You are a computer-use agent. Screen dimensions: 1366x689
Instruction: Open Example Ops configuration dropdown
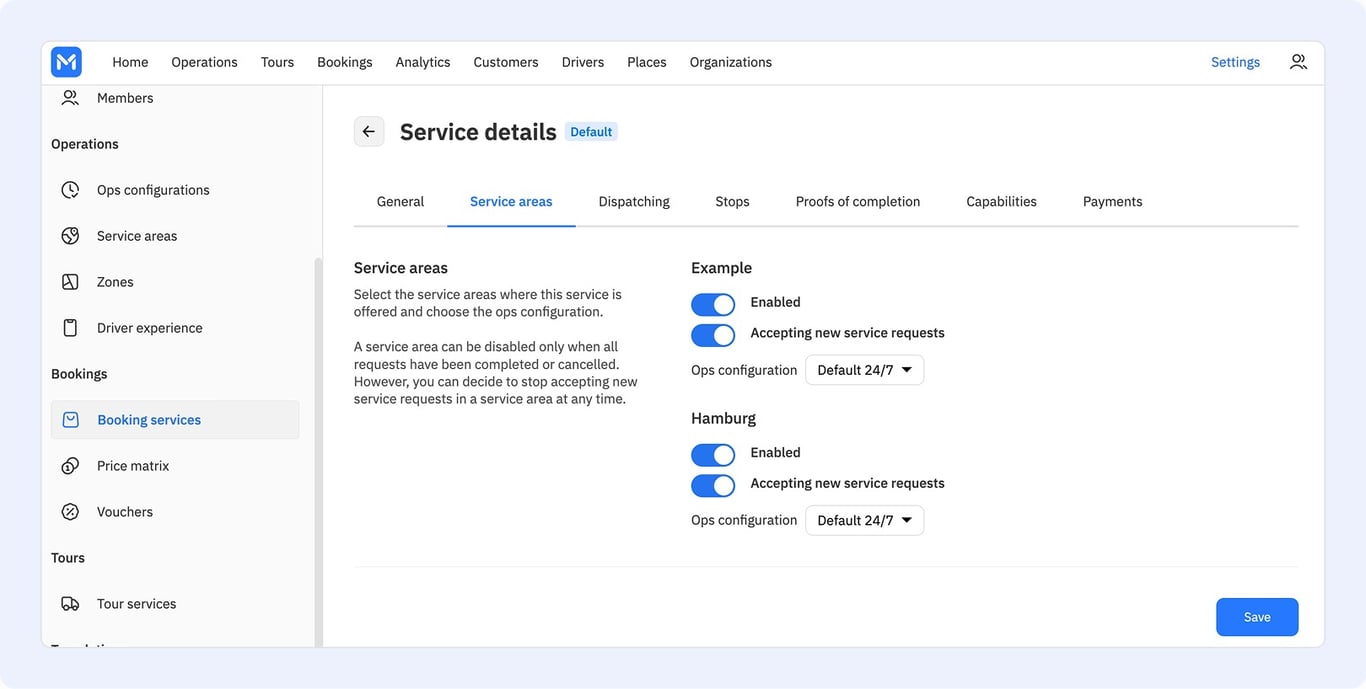pyautogui.click(x=864, y=370)
